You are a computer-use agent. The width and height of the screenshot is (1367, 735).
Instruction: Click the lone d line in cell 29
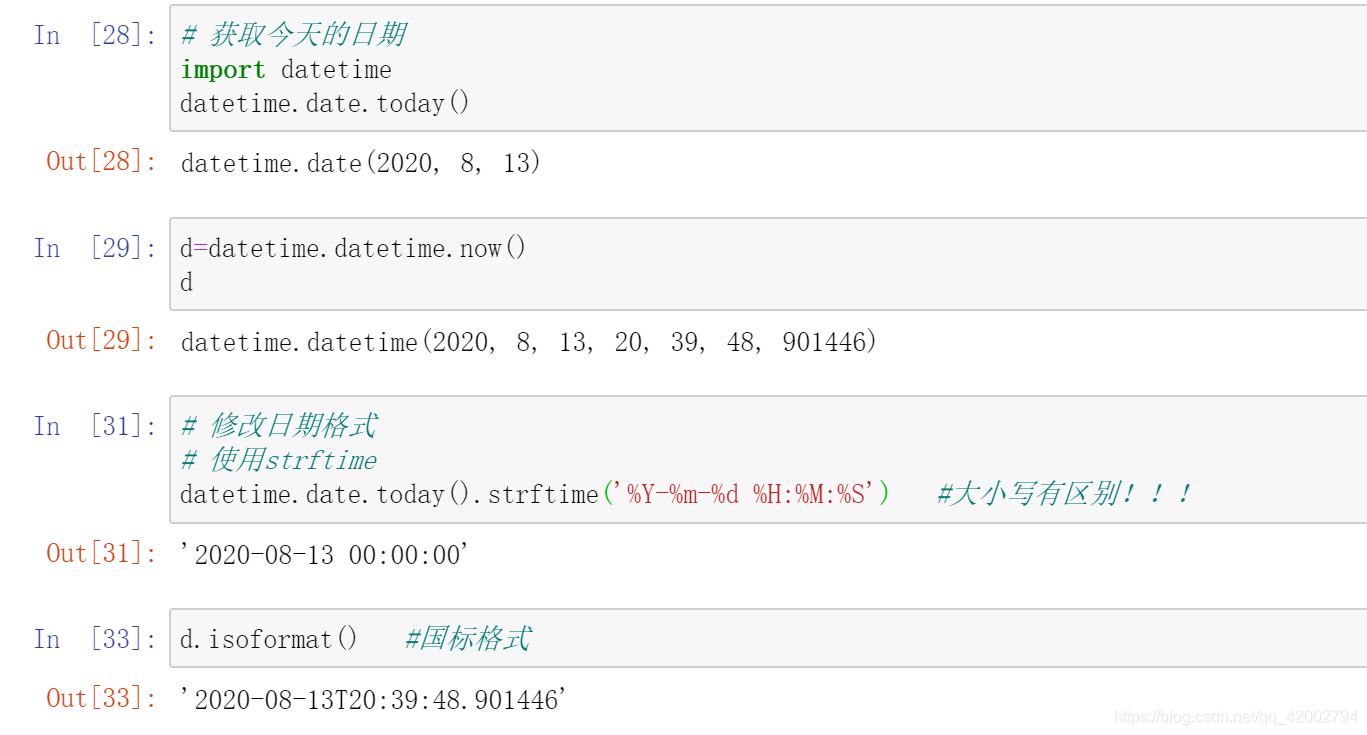pyautogui.click(x=187, y=283)
